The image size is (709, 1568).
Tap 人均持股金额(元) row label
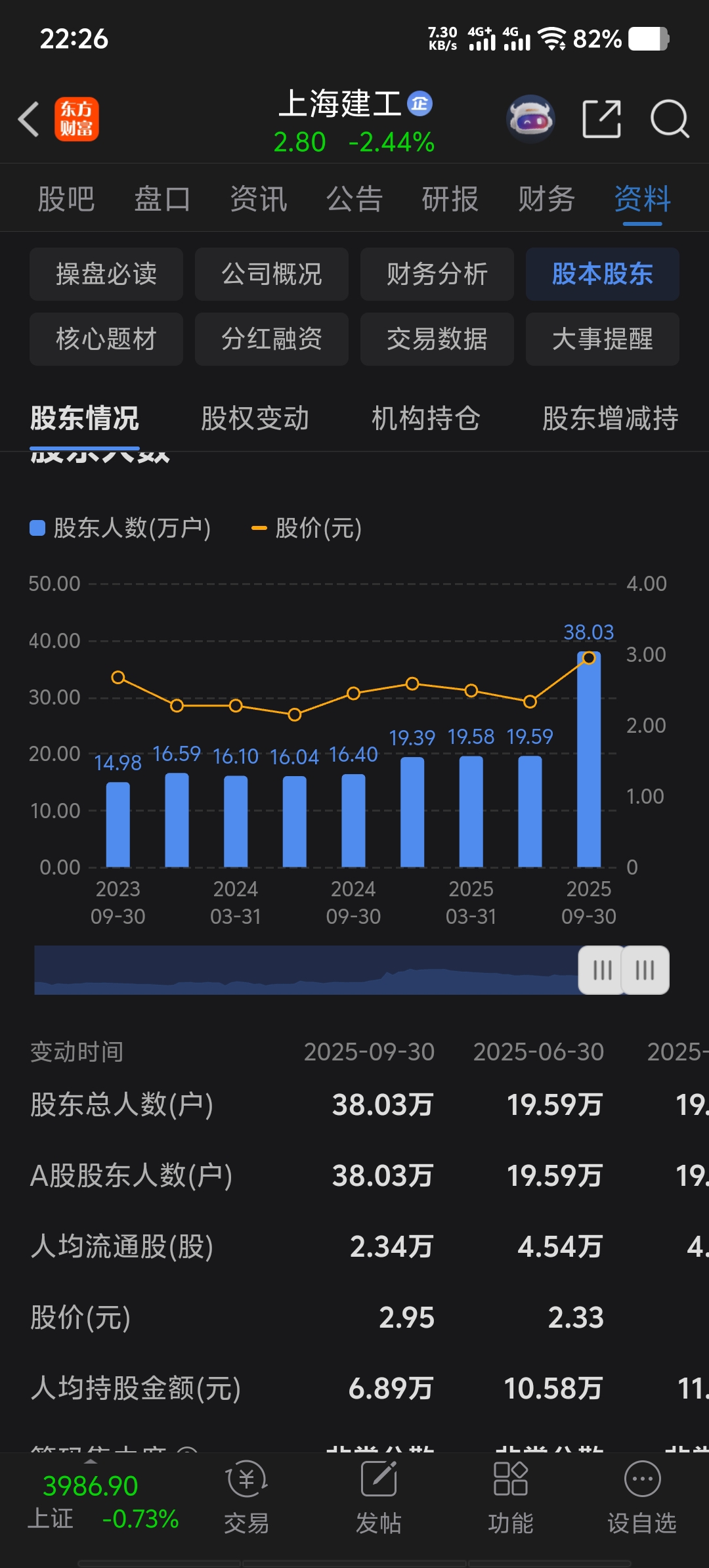[136, 1389]
